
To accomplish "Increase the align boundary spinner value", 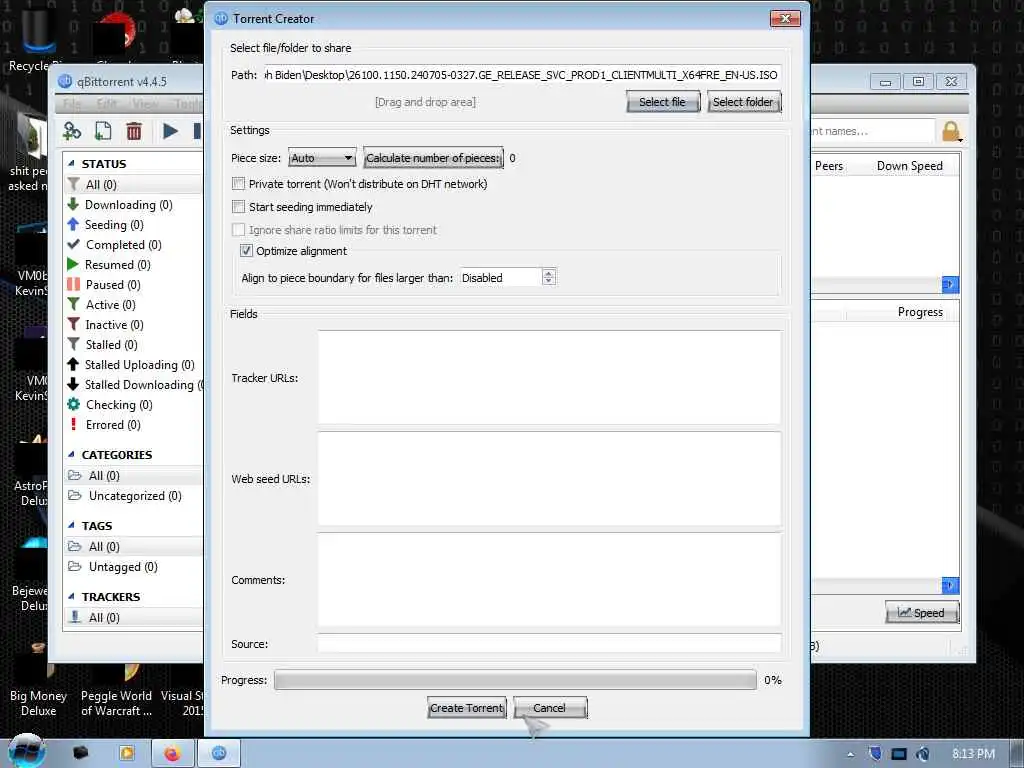I will click(549, 274).
